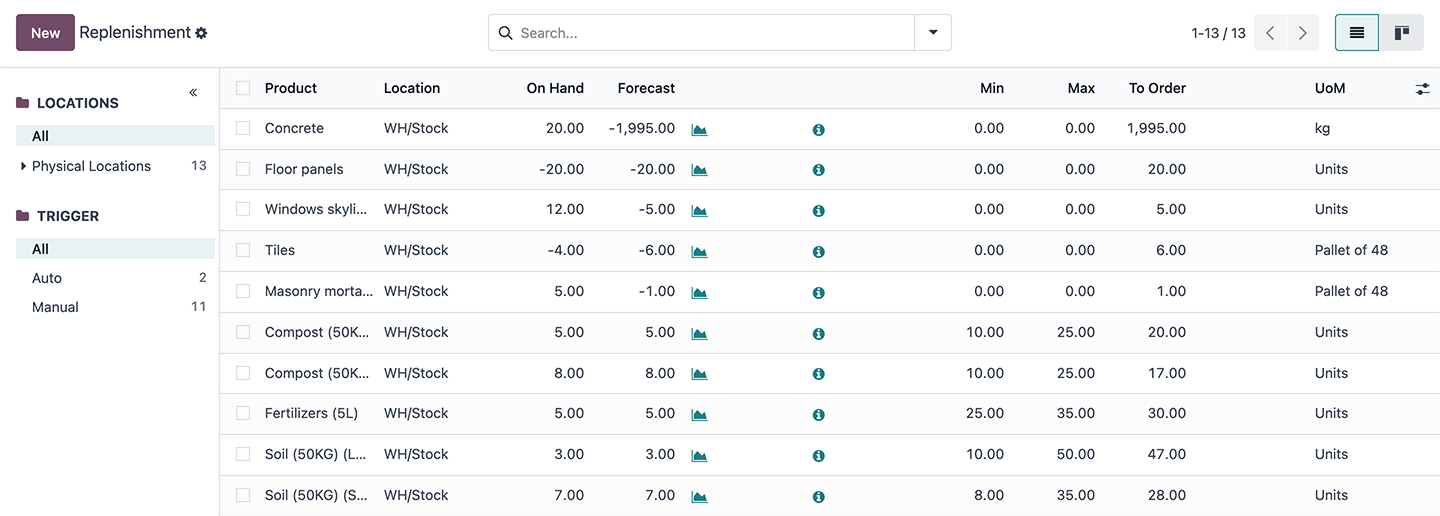The image size is (1440, 516).
Task: Click the New button
Action: (x=45, y=33)
